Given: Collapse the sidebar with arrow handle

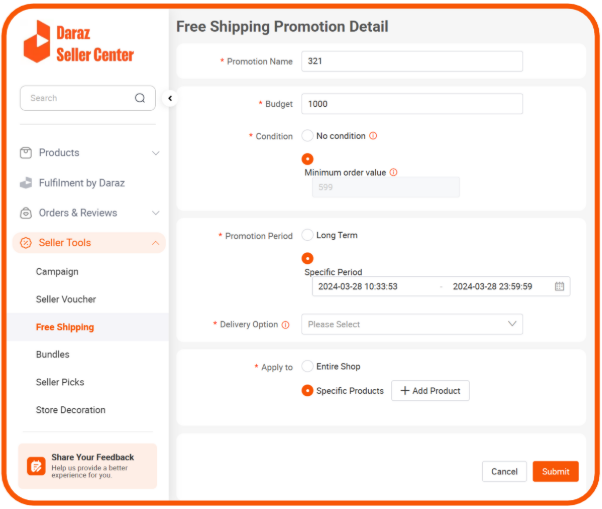Looking at the screenshot, I should pyautogui.click(x=170, y=98).
